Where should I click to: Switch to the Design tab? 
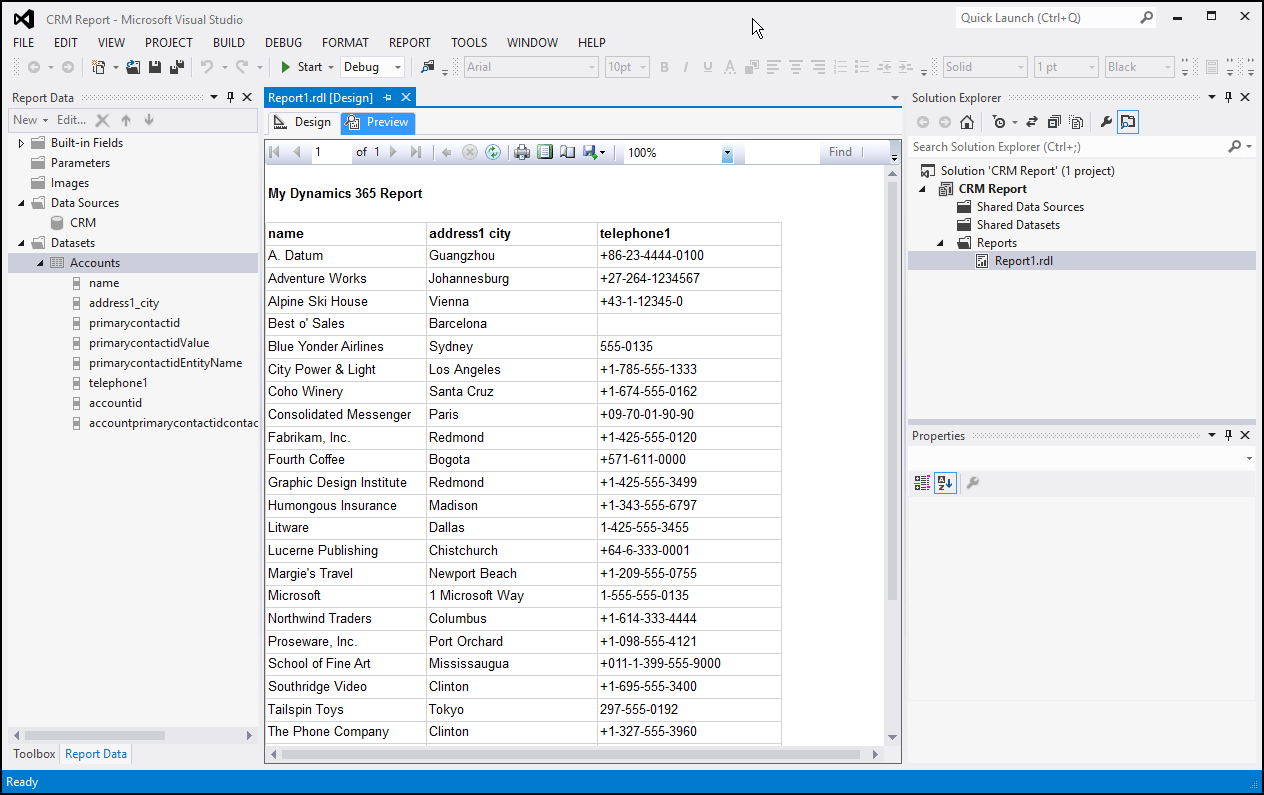point(302,121)
